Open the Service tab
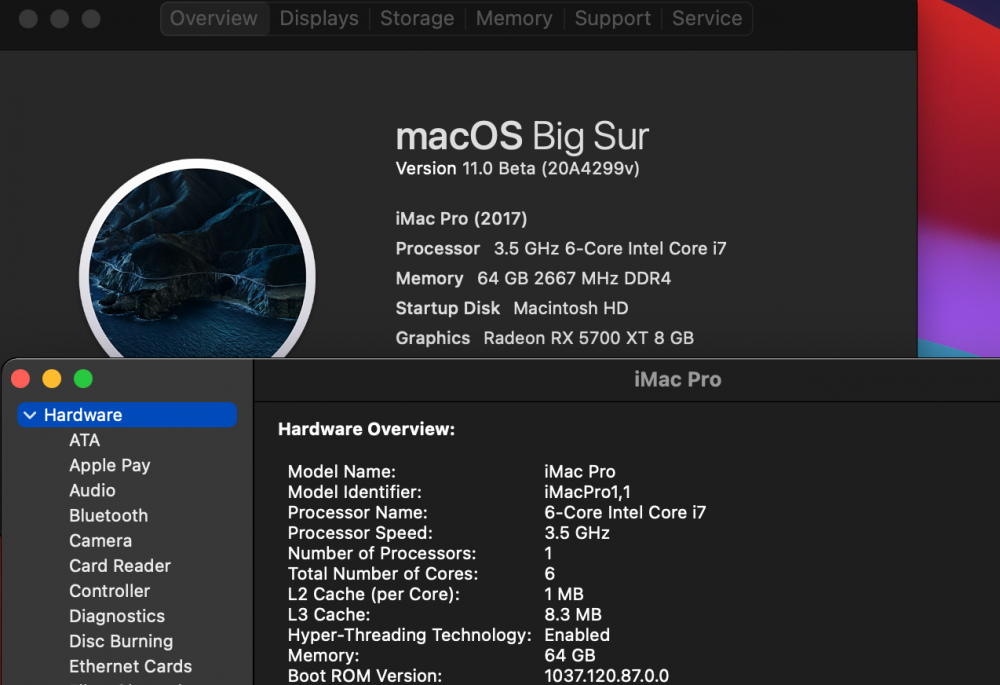 tap(707, 18)
